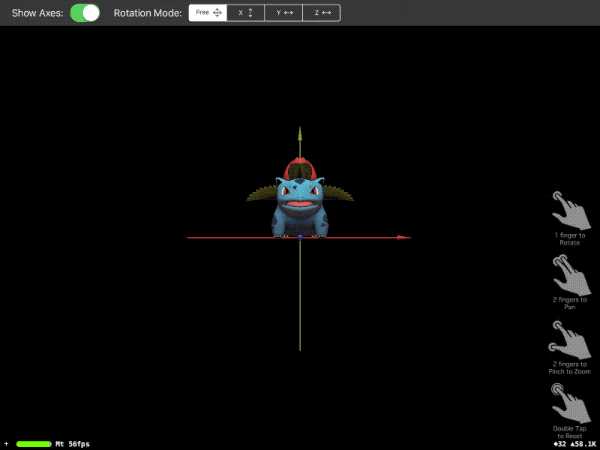Image resolution: width=600 pixels, height=450 pixels.
Task: Click the Ivysaur 3D model
Action: pyautogui.click(x=300, y=199)
